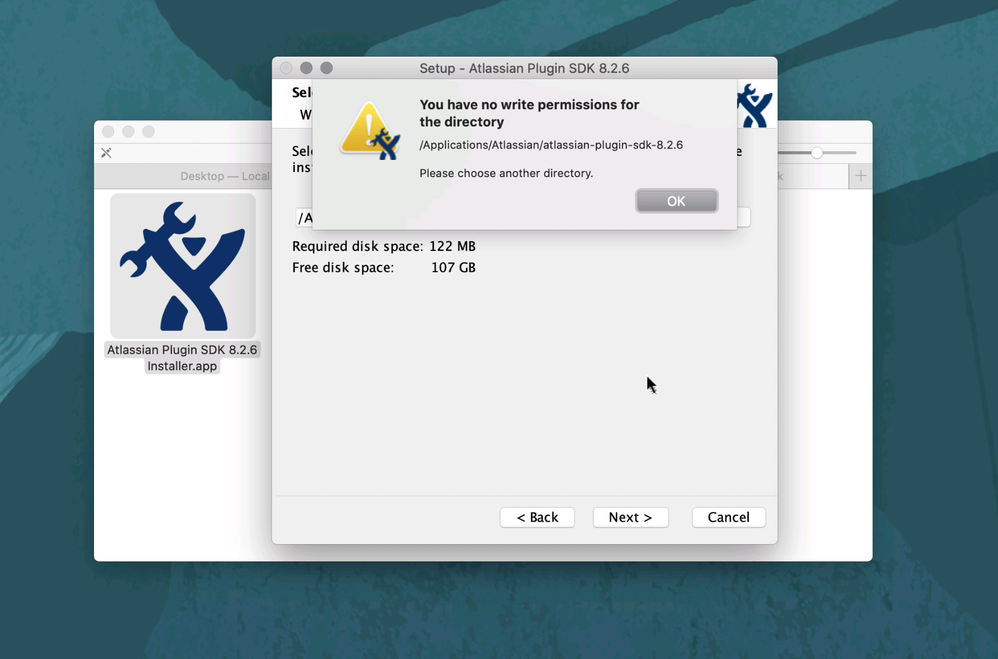
Task: Adjust the icon size slider in Finder window
Action: tap(817, 153)
